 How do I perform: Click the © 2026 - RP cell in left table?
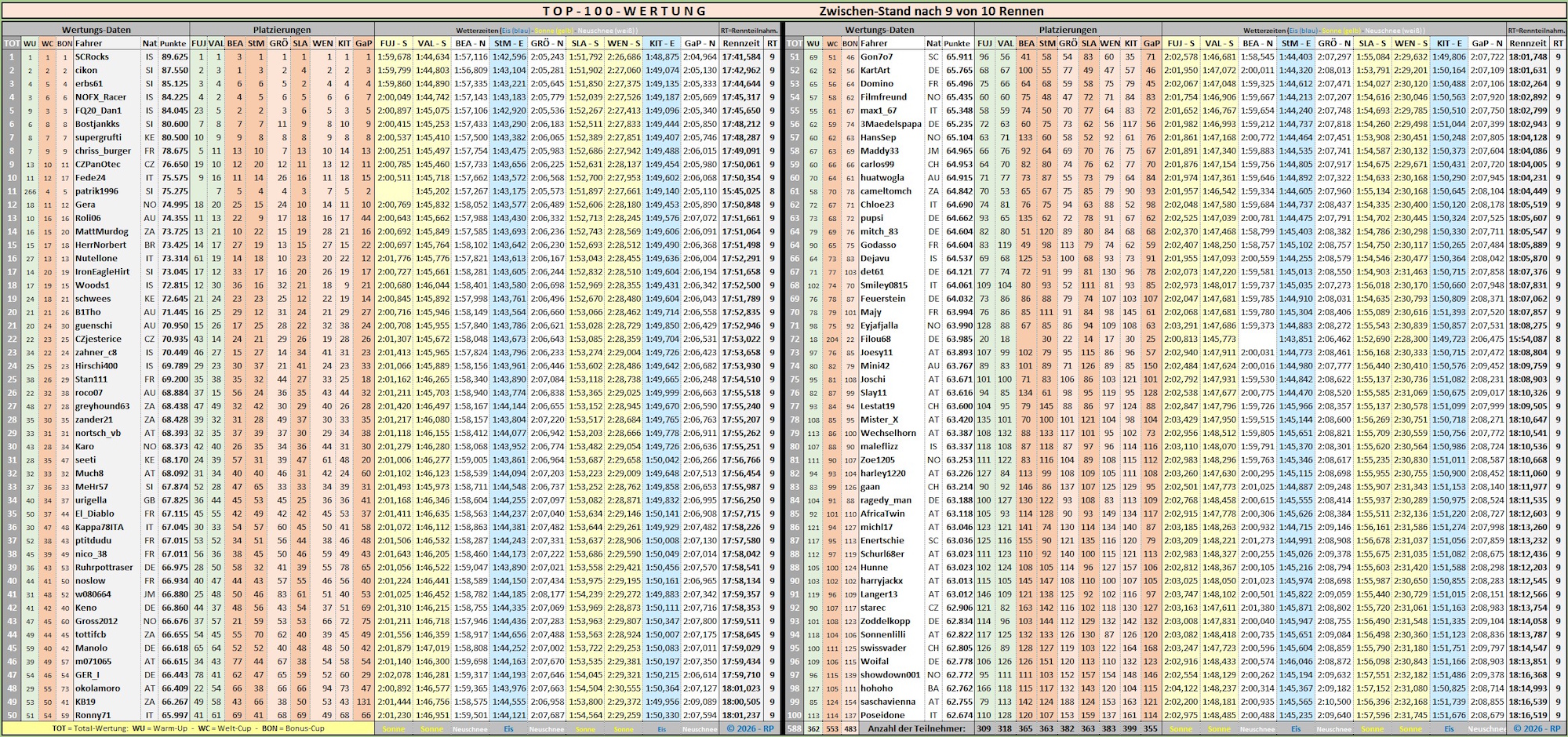click(x=749, y=728)
